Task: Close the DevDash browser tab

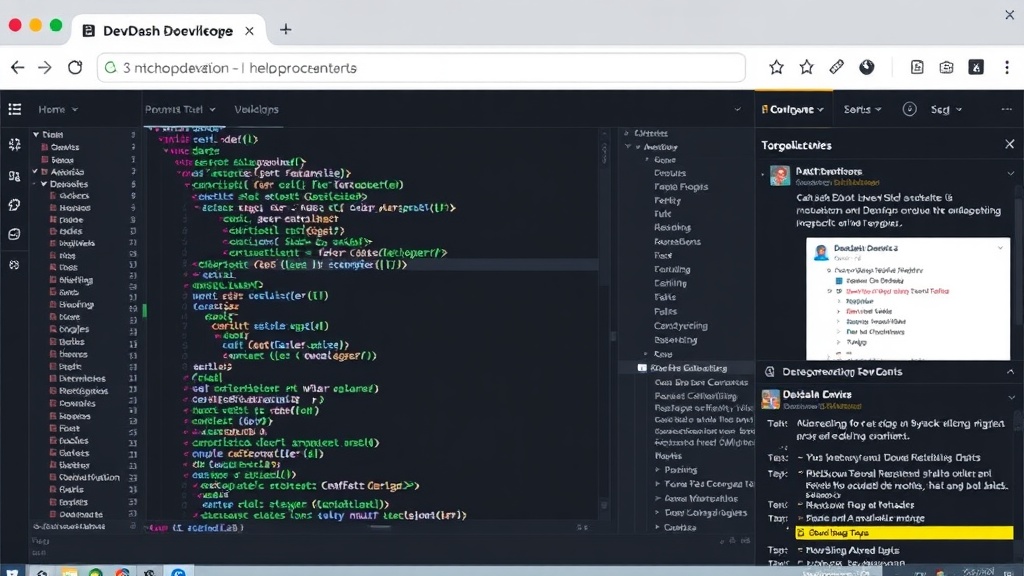Action: (249, 31)
